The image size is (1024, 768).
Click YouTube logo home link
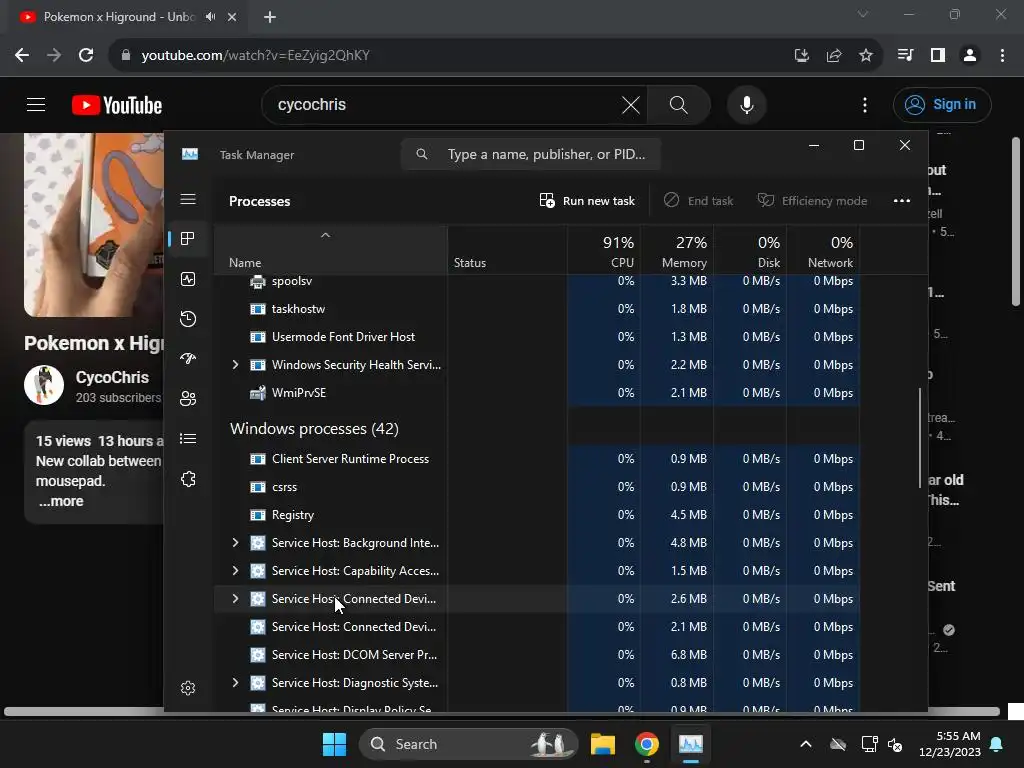tap(117, 105)
